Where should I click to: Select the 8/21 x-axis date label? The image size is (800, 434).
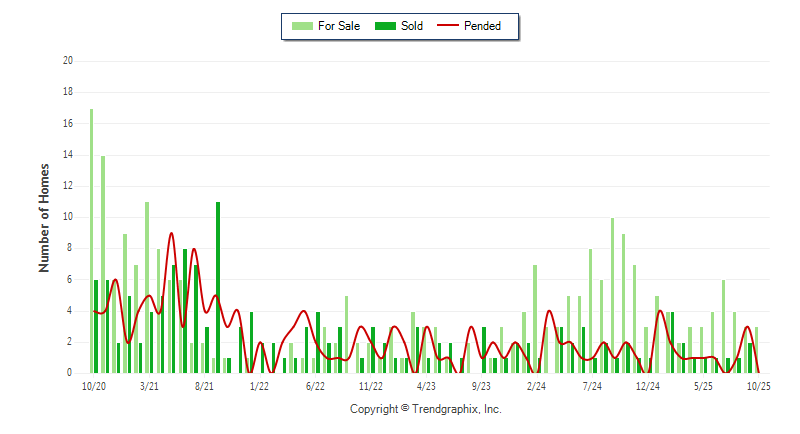pyautogui.click(x=204, y=386)
